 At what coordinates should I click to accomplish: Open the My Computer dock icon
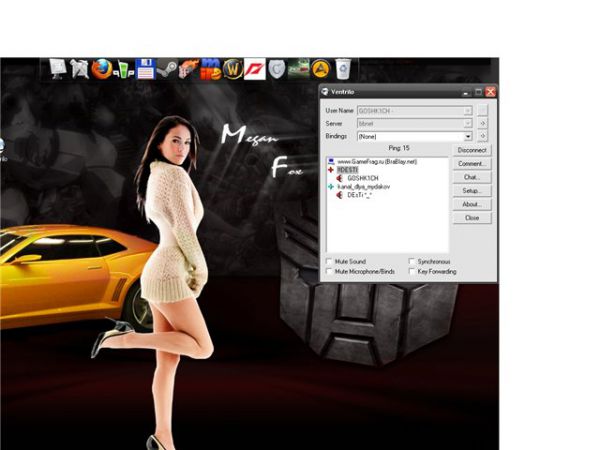[x=57, y=69]
